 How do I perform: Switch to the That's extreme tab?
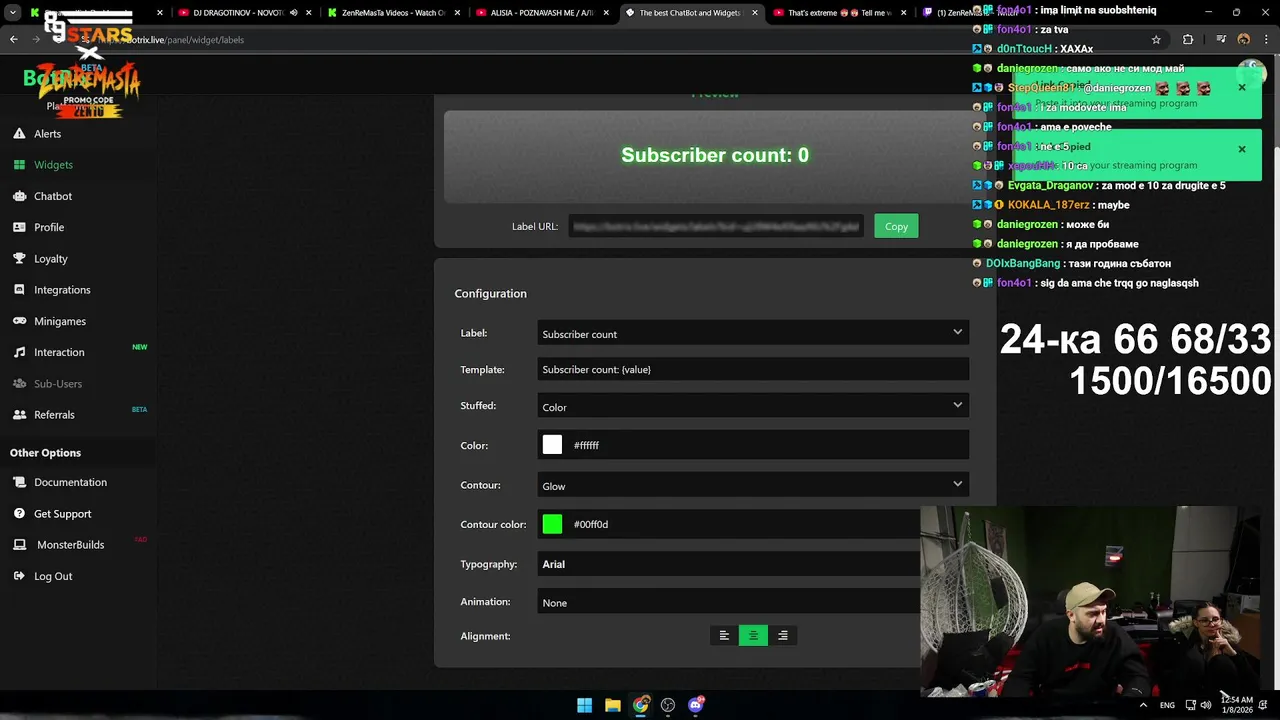(x=838, y=13)
